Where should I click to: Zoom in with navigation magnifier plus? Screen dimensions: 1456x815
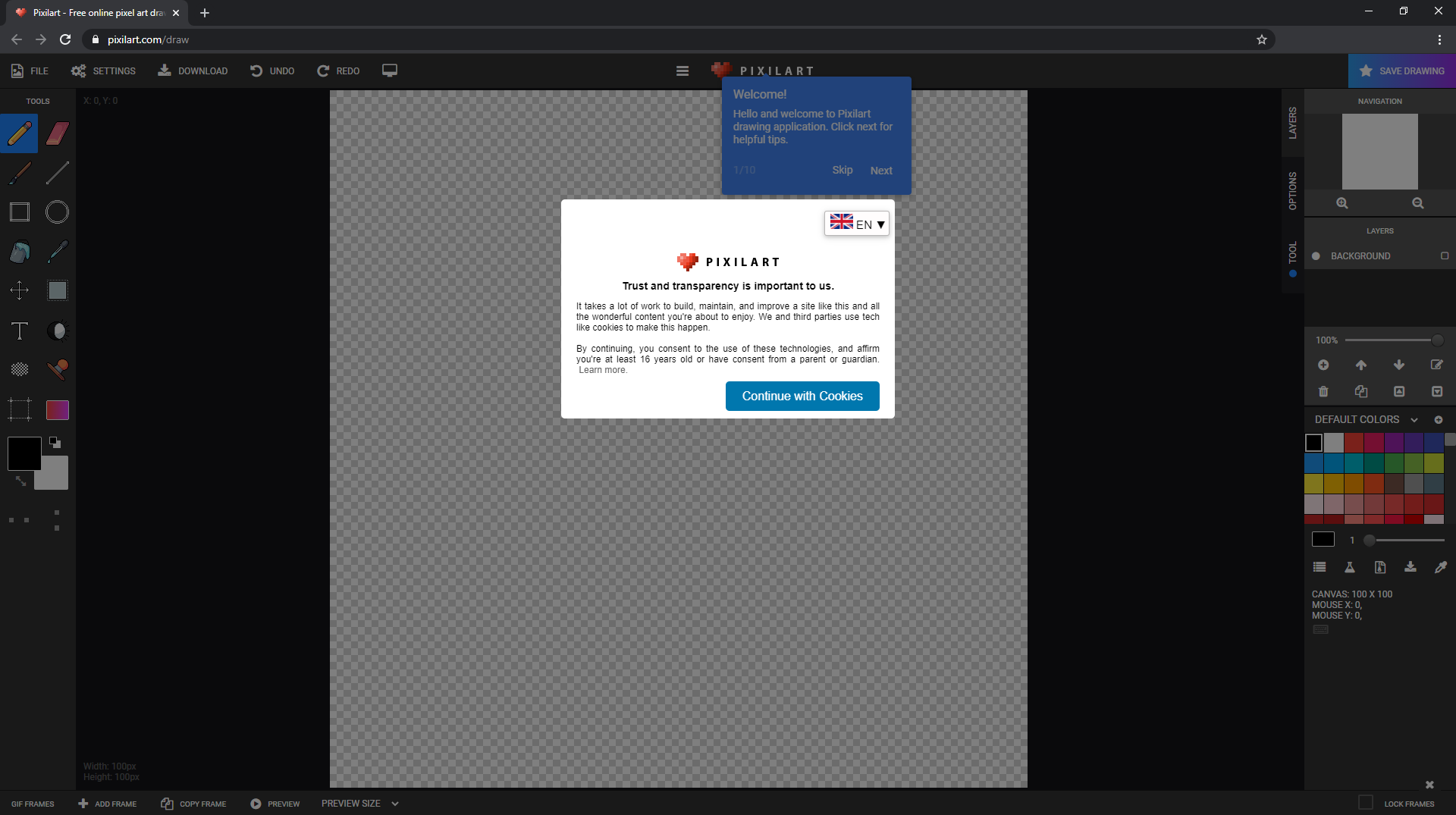click(1342, 203)
